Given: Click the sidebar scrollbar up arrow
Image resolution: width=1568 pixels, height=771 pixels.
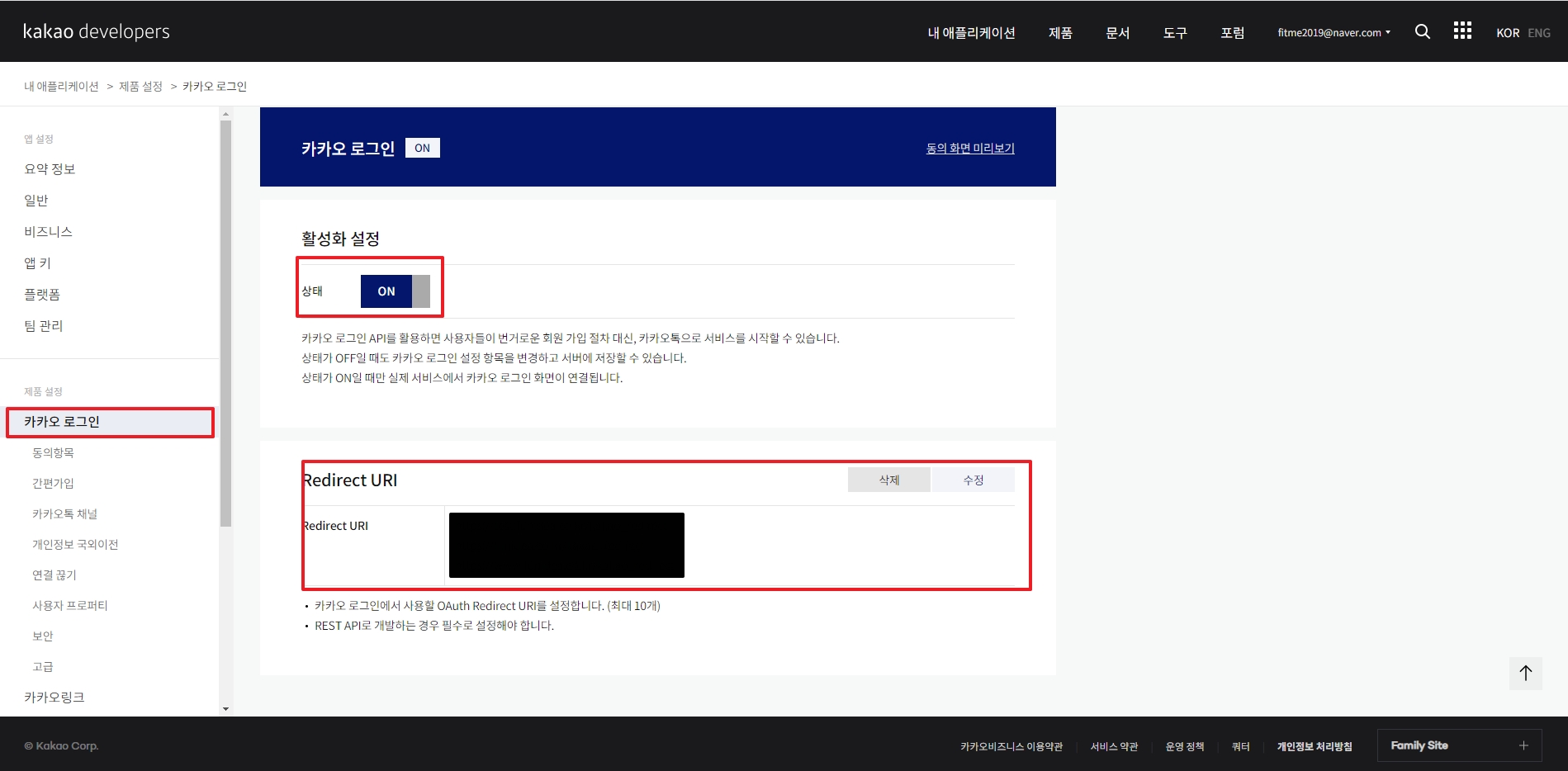Looking at the screenshot, I should tap(225, 115).
